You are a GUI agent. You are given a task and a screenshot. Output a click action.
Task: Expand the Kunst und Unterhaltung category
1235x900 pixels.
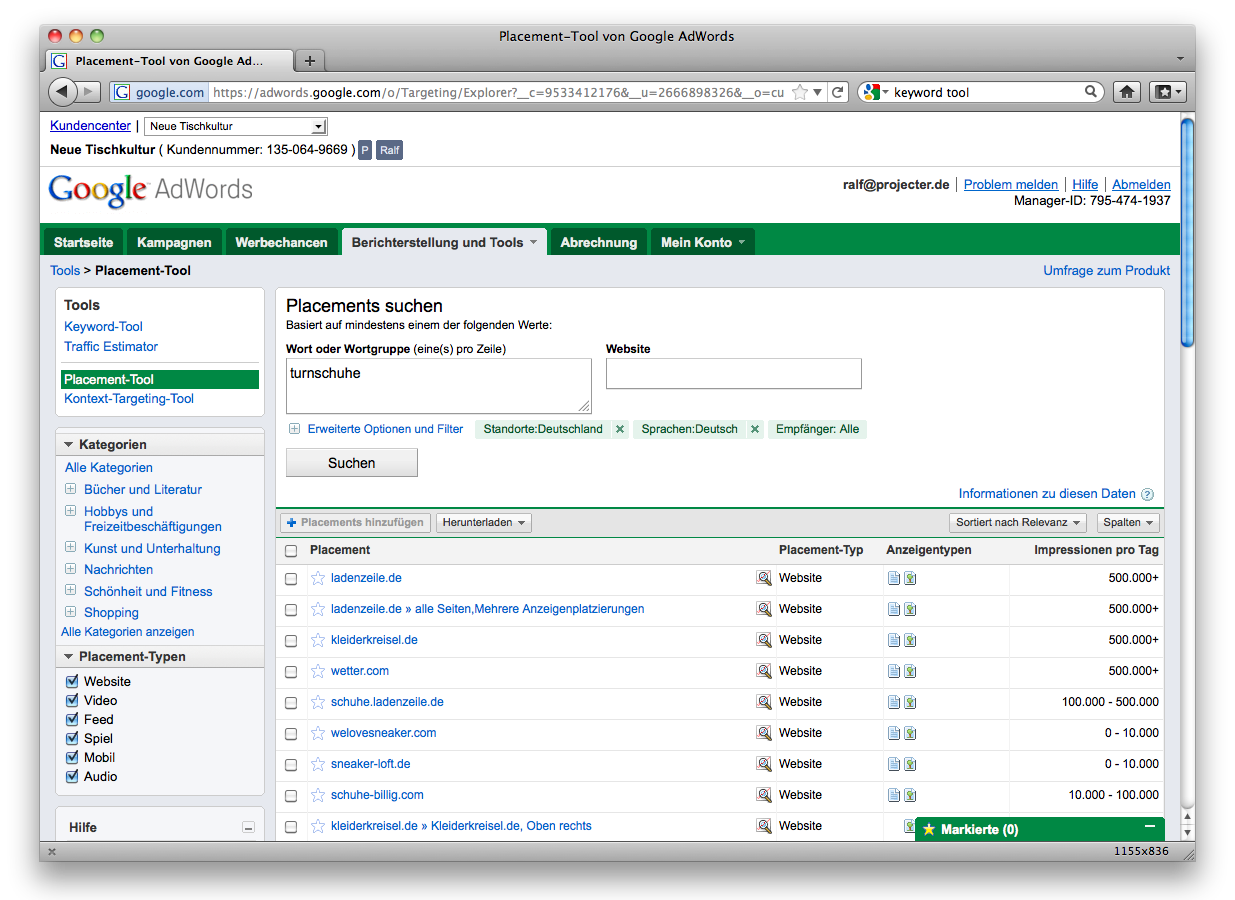coord(71,548)
